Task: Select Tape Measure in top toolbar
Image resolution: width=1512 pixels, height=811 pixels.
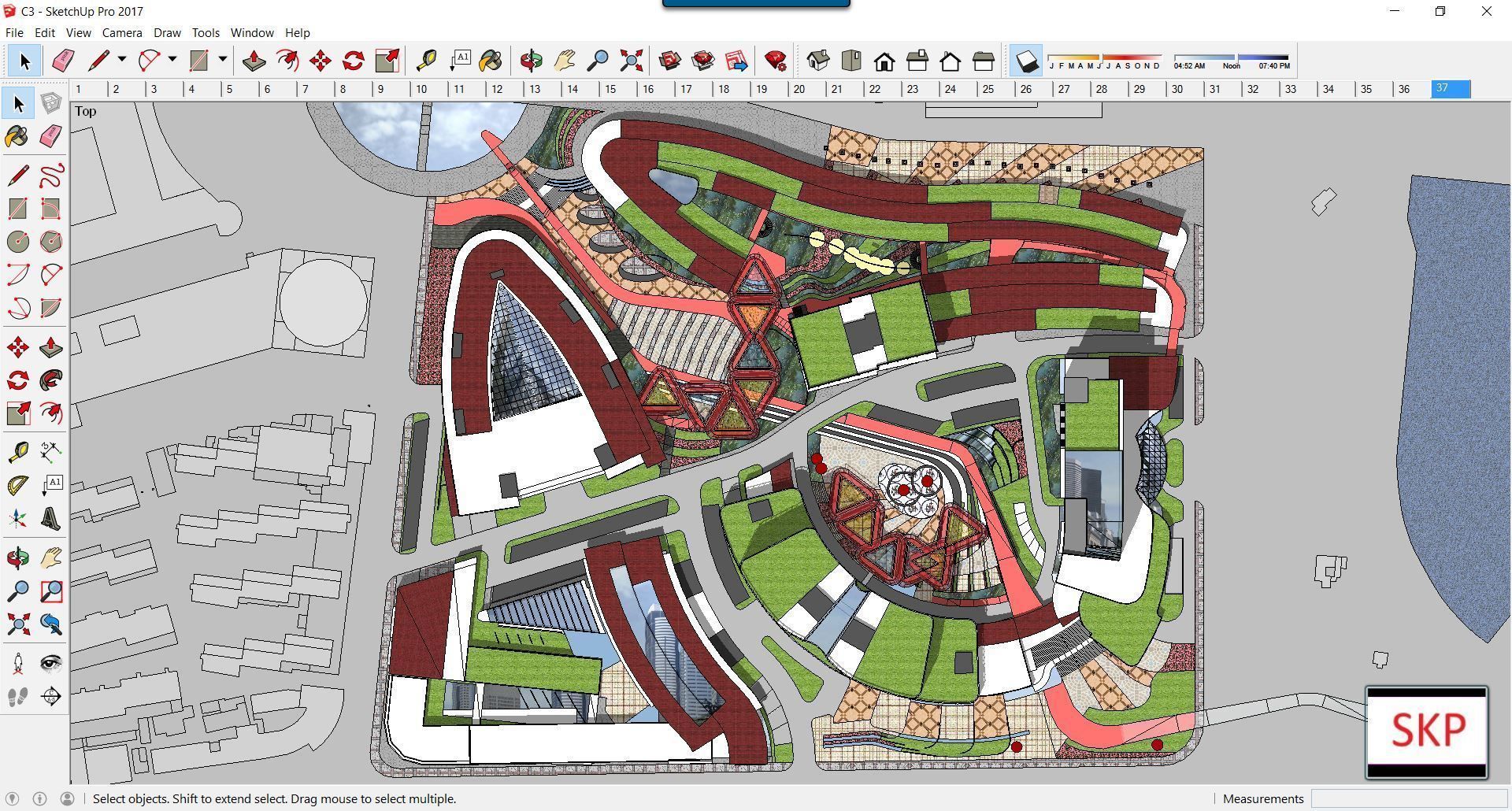Action: [426, 61]
